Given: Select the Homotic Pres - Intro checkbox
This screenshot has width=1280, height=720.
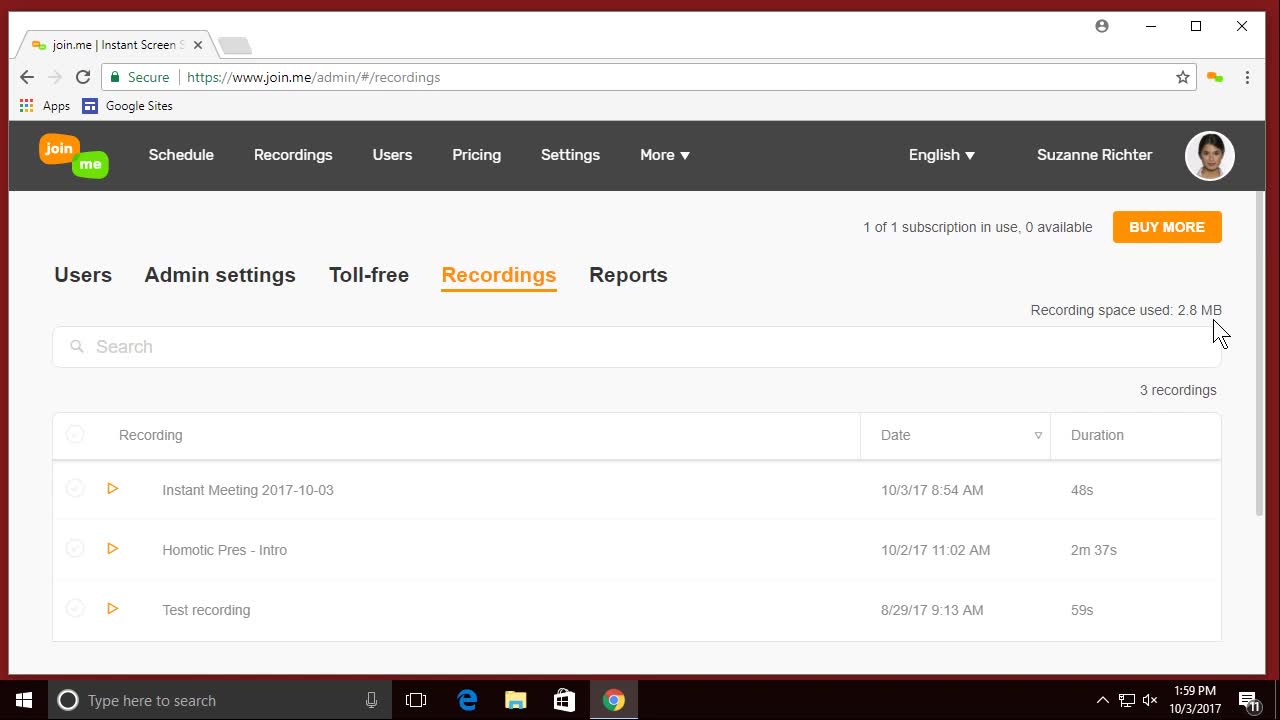Looking at the screenshot, I should coord(75,548).
